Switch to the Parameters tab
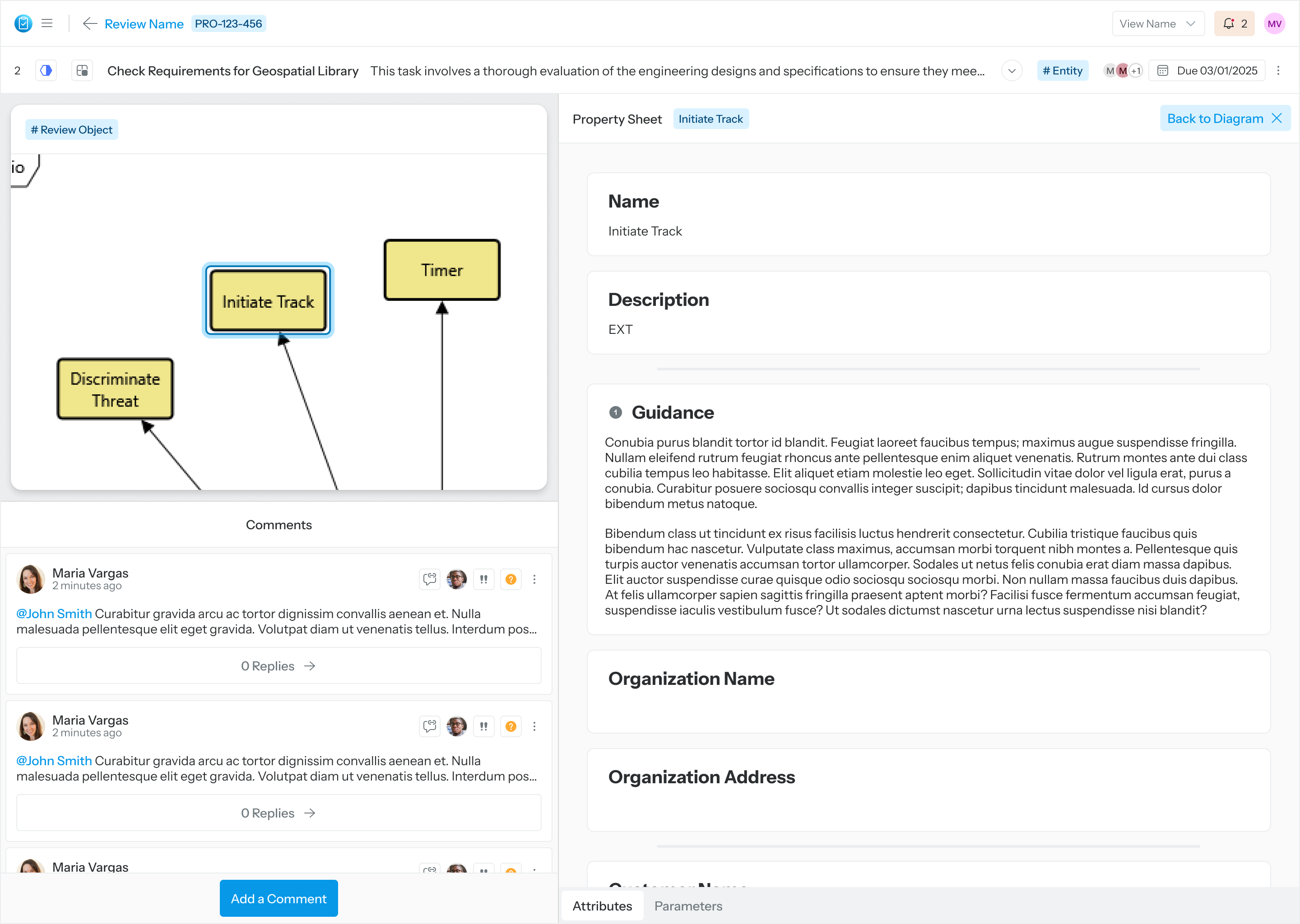The image size is (1300, 924). (687, 906)
